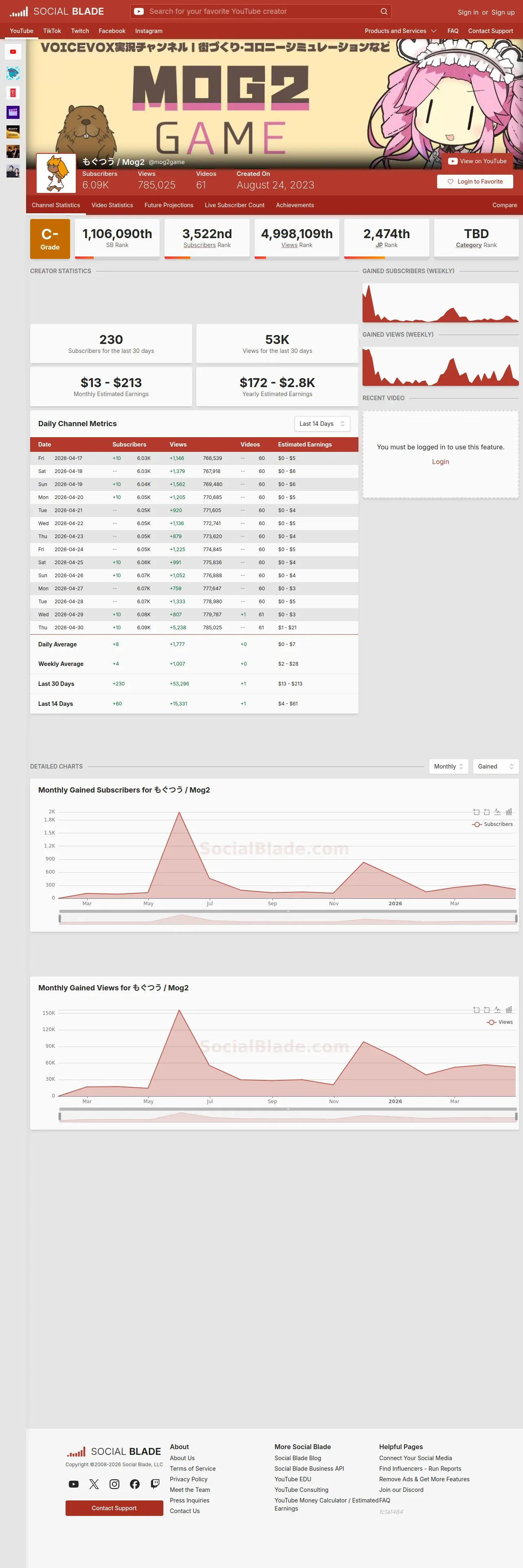The image size is (523, 1568).
Task: Toggle the Views series in the chart legend
Action: pos(500,1022)
